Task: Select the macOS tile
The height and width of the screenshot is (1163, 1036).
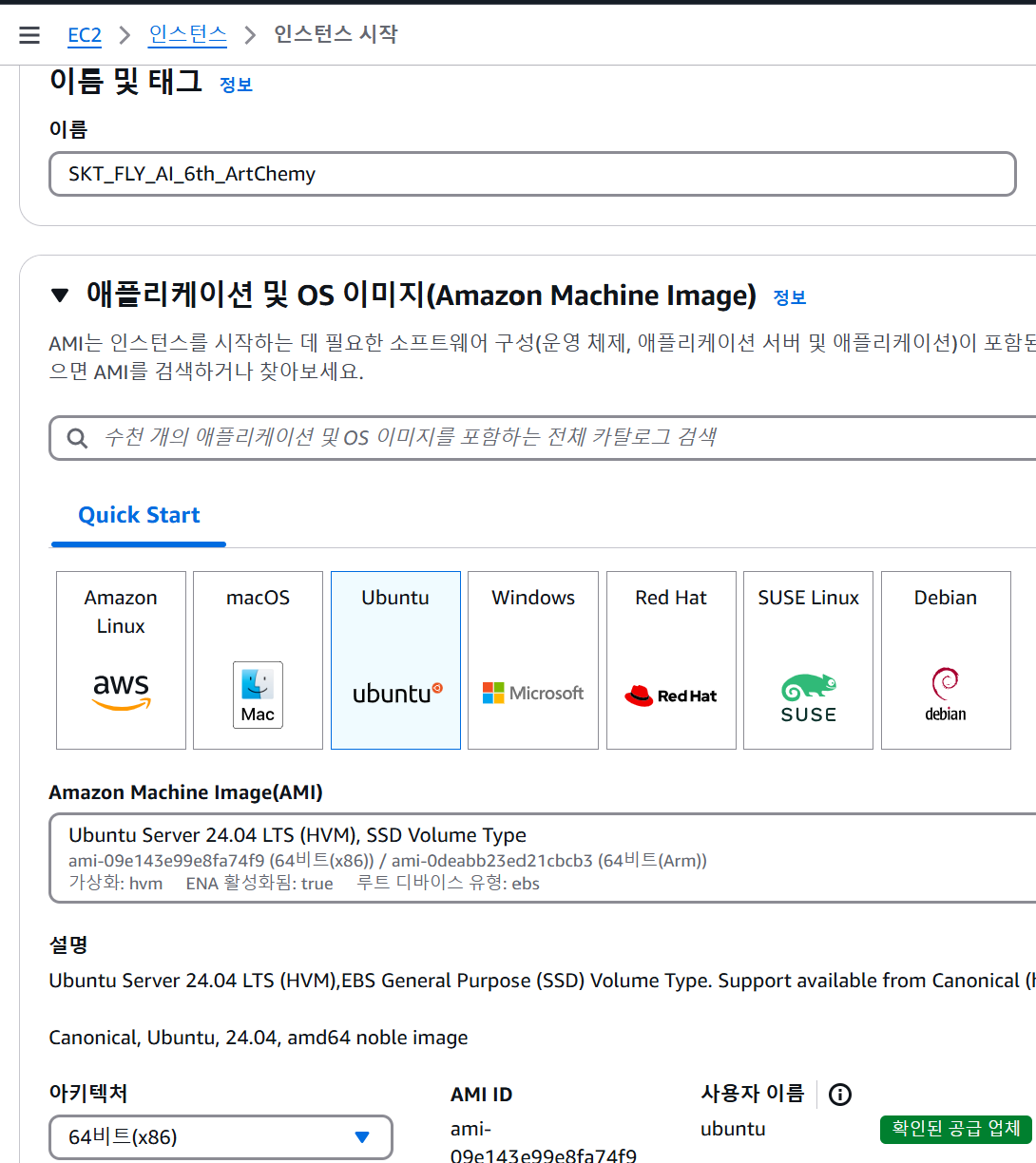Action: 258,660
